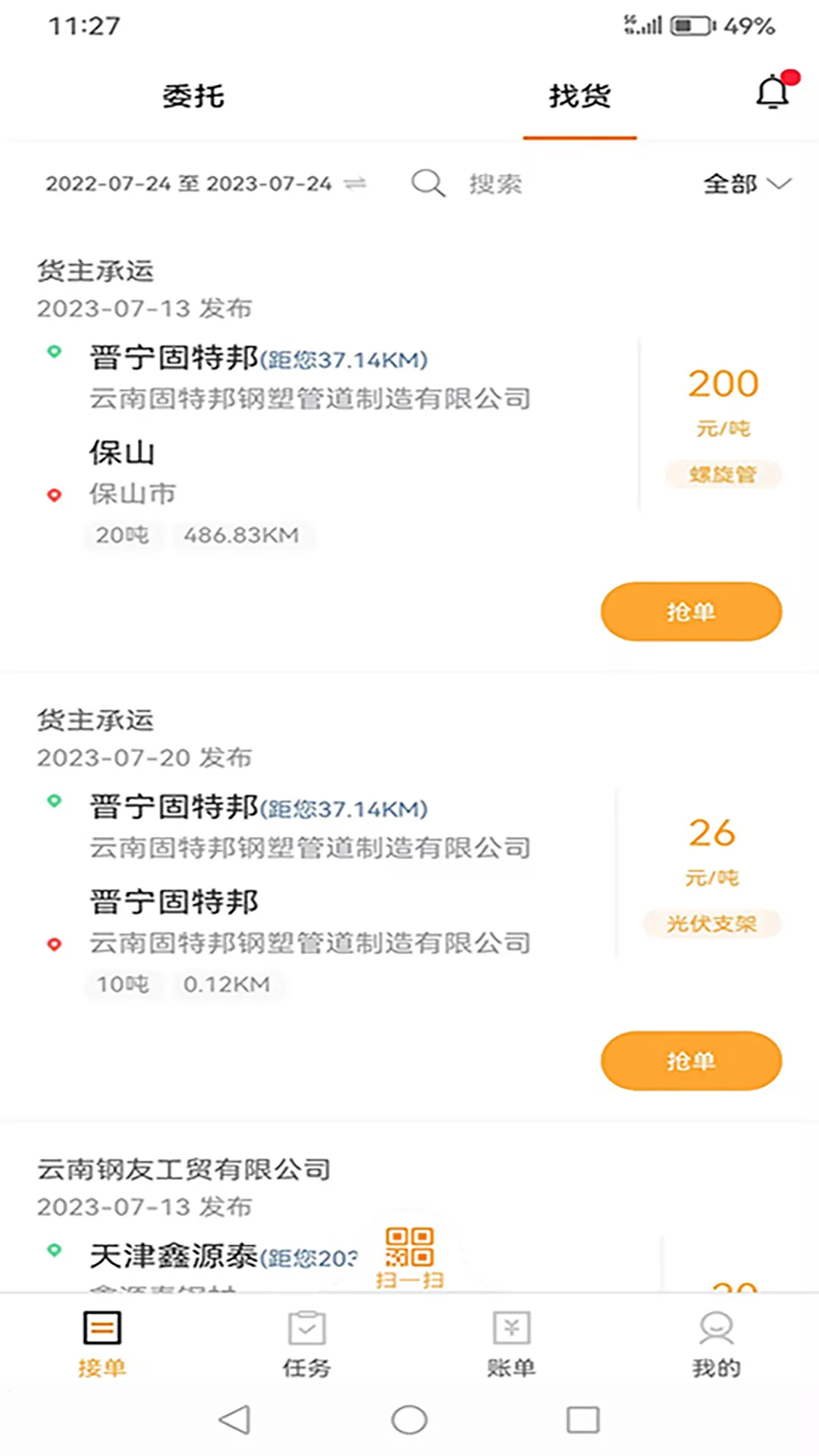Viewport: 819px width, 1456px height.
Task: Open the date range 2022-07-24 至 2023-07-24 selector
Action: (x=189, y=184)
